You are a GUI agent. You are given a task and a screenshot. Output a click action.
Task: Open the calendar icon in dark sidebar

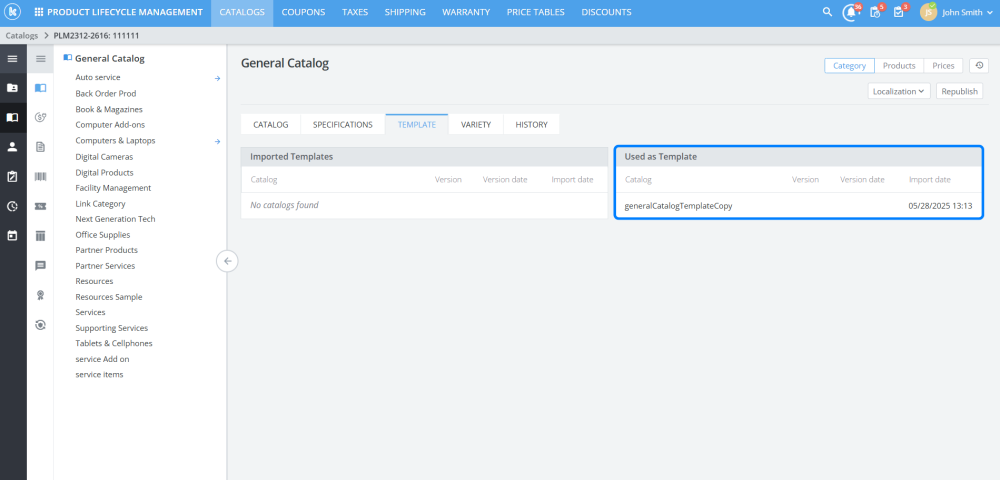tap(12, 235)
